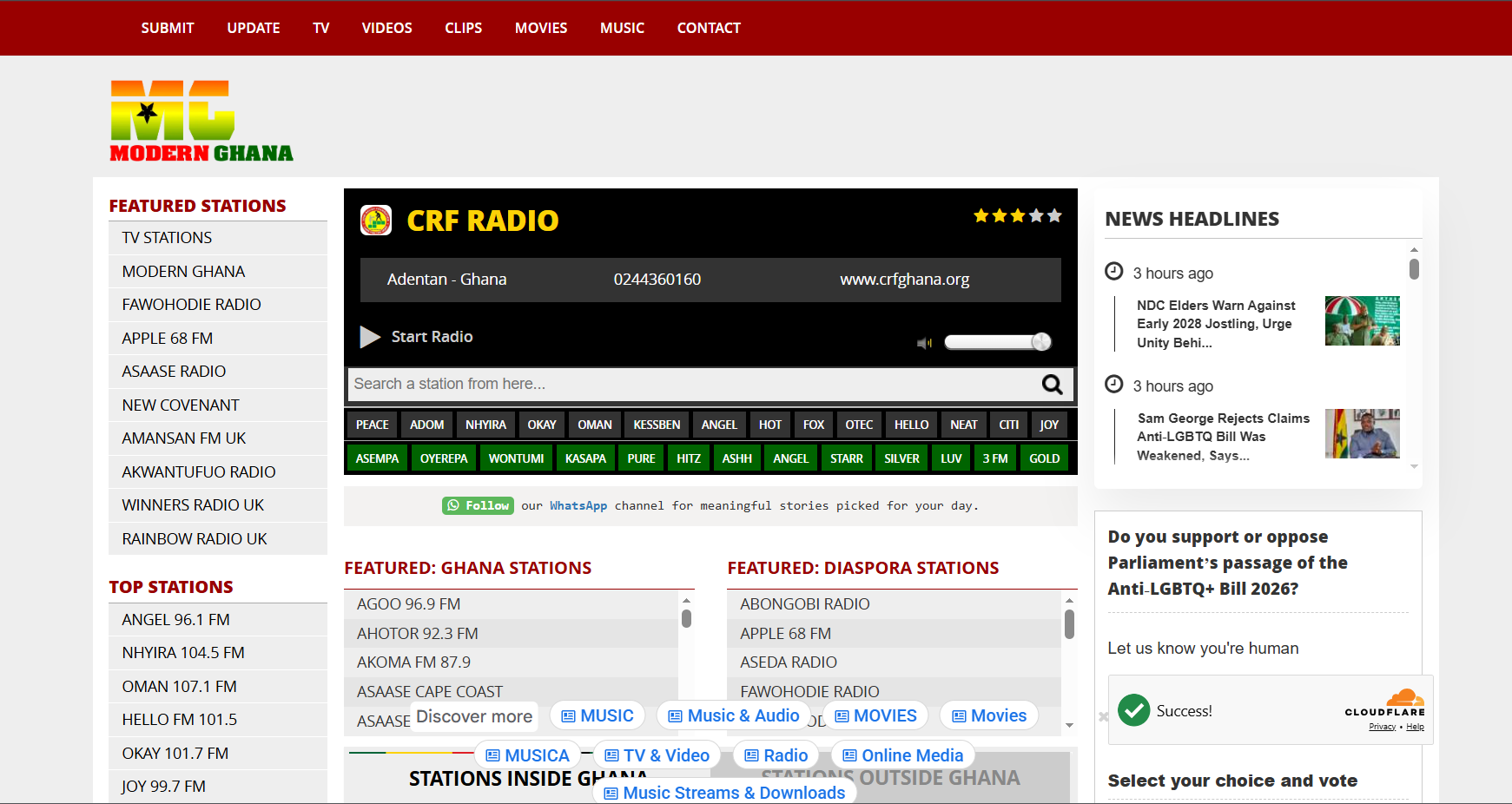Go to the CLIPS menu item

(464, 28)
